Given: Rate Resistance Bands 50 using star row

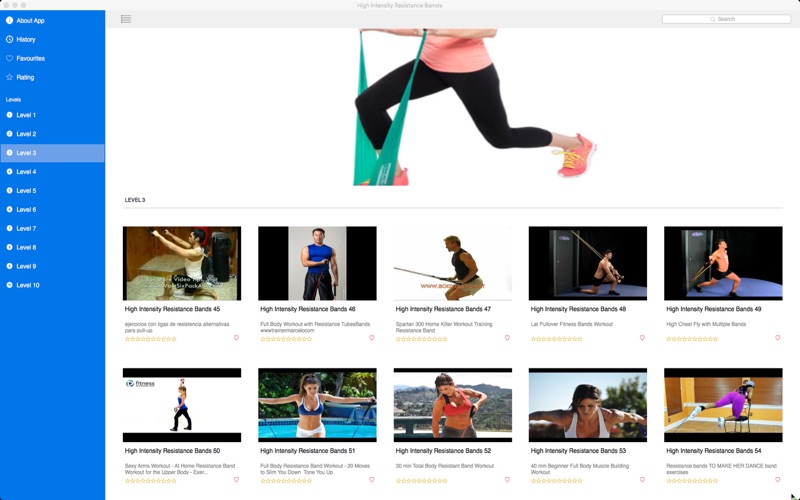Looking at the screenshot, I should point(151,481).
